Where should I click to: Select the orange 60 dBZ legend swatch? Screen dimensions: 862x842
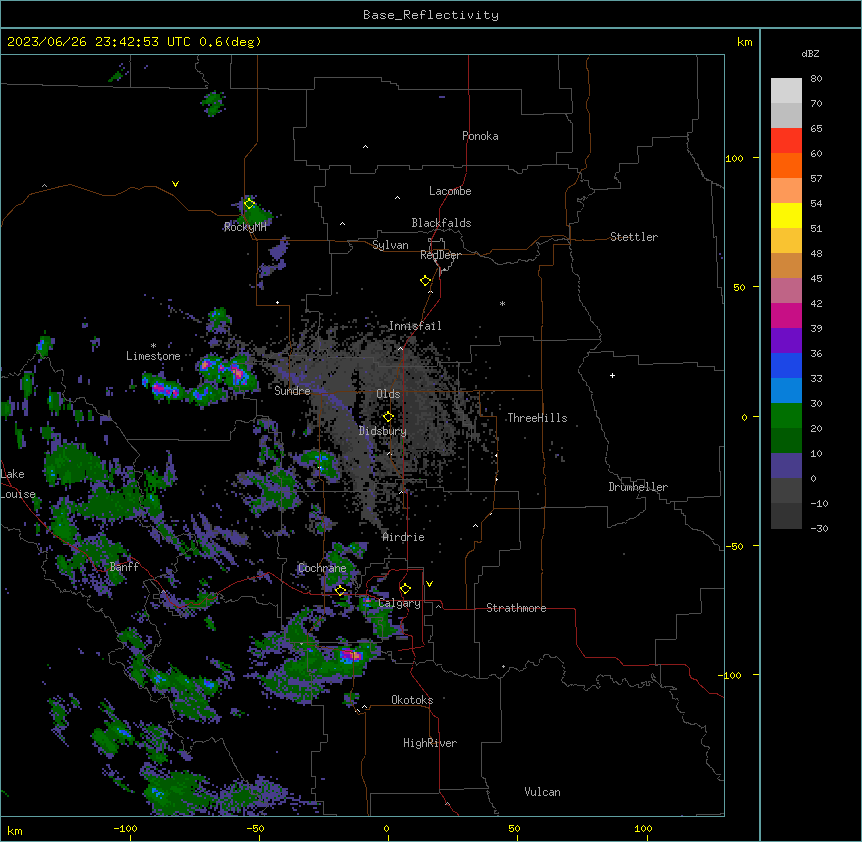point(786,165)
